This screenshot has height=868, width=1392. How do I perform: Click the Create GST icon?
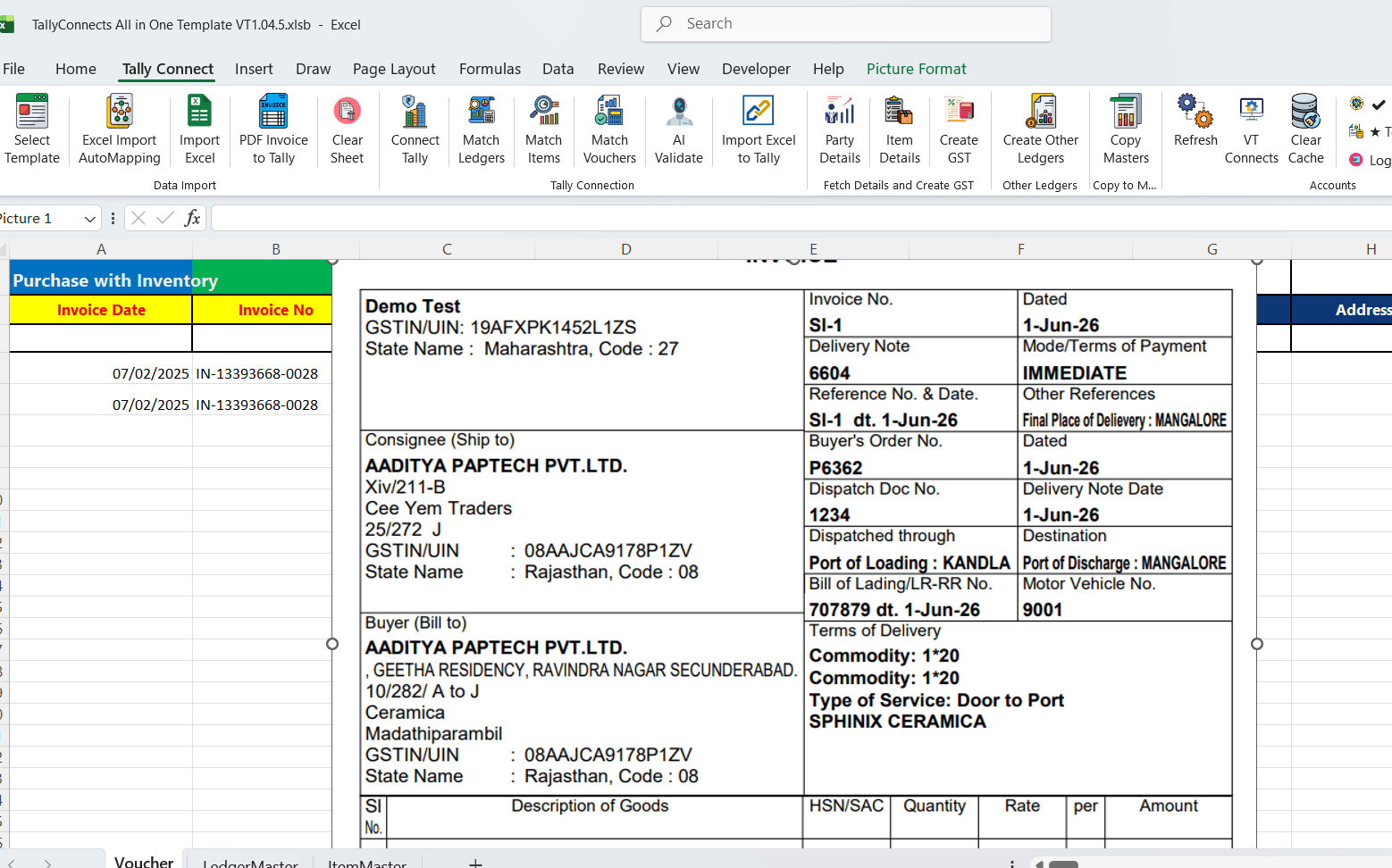pyautogui.click(x=959, y=111)
